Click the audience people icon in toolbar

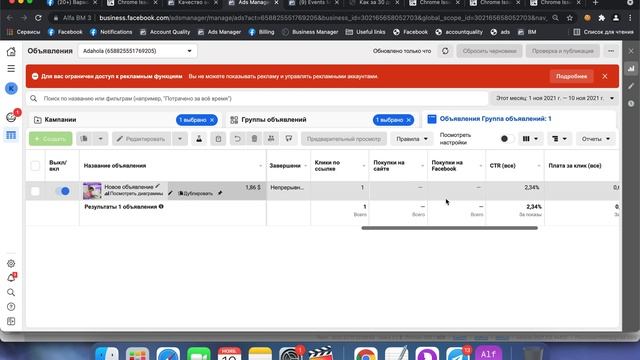click(x=271, y=139)
